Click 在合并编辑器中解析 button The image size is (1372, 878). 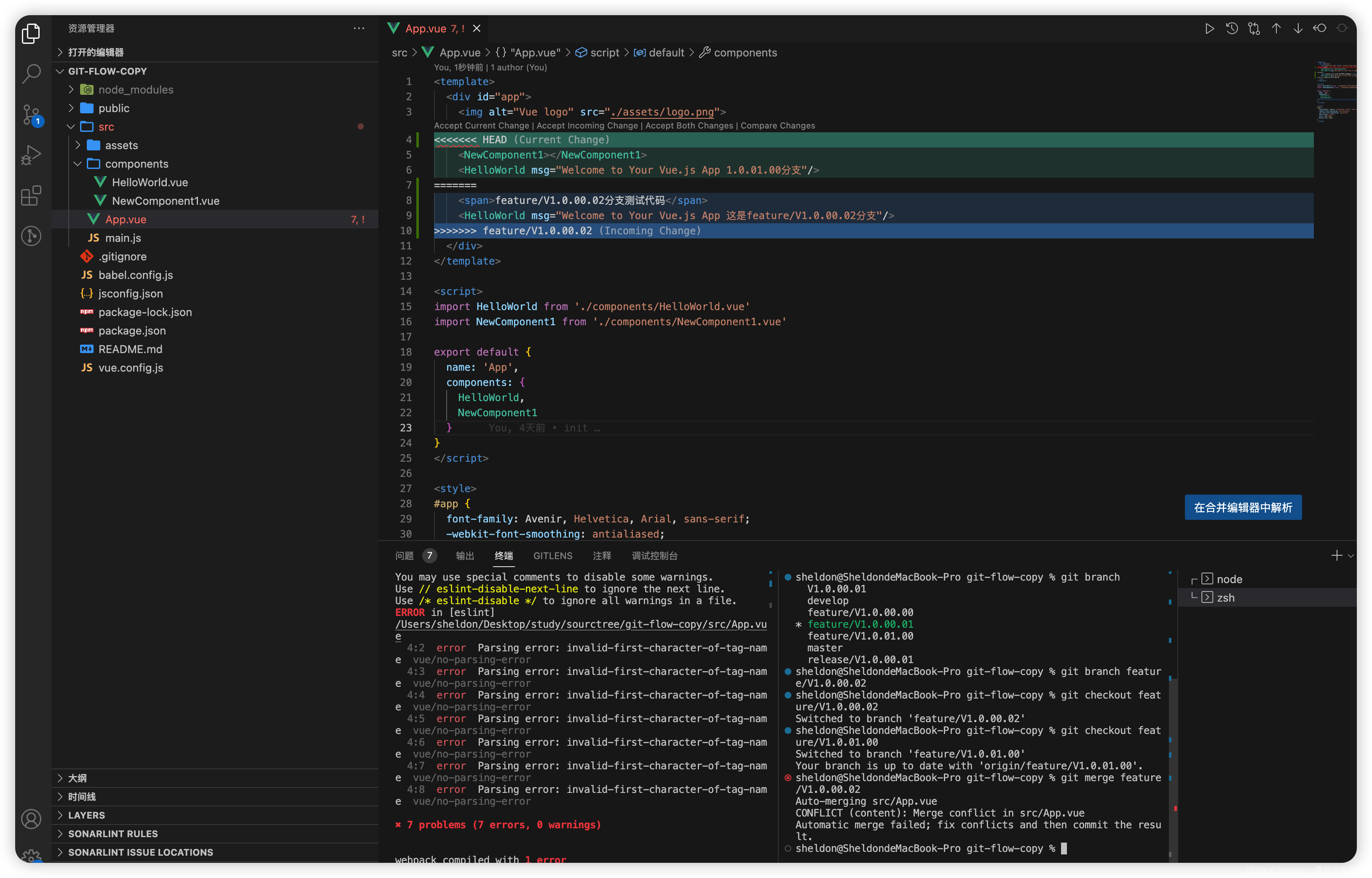coord(1243,507)
